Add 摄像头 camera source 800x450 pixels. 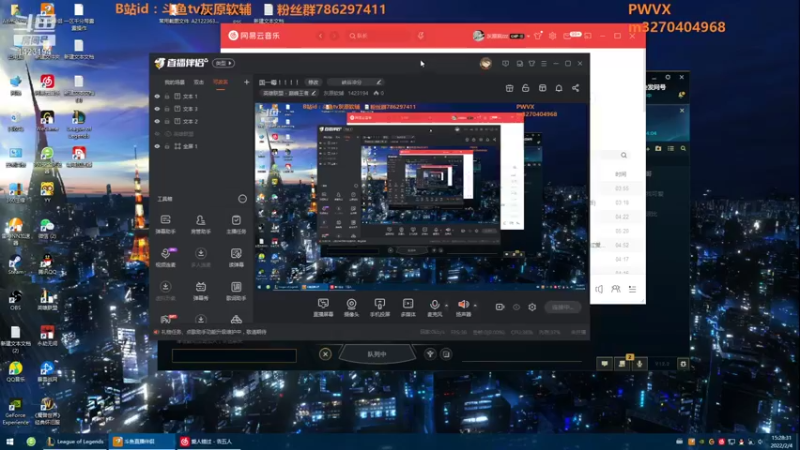pyautogui.click(x=352, y=308)
